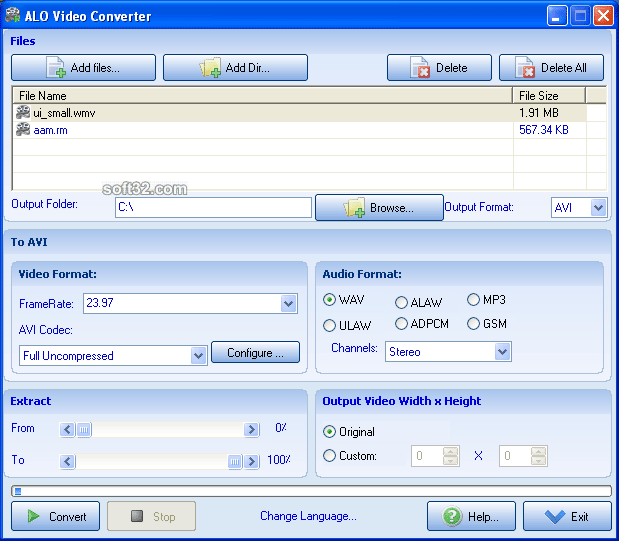Click the custom height spinner arrows
This screenshot has height=541, width=619.
(538, 456)
